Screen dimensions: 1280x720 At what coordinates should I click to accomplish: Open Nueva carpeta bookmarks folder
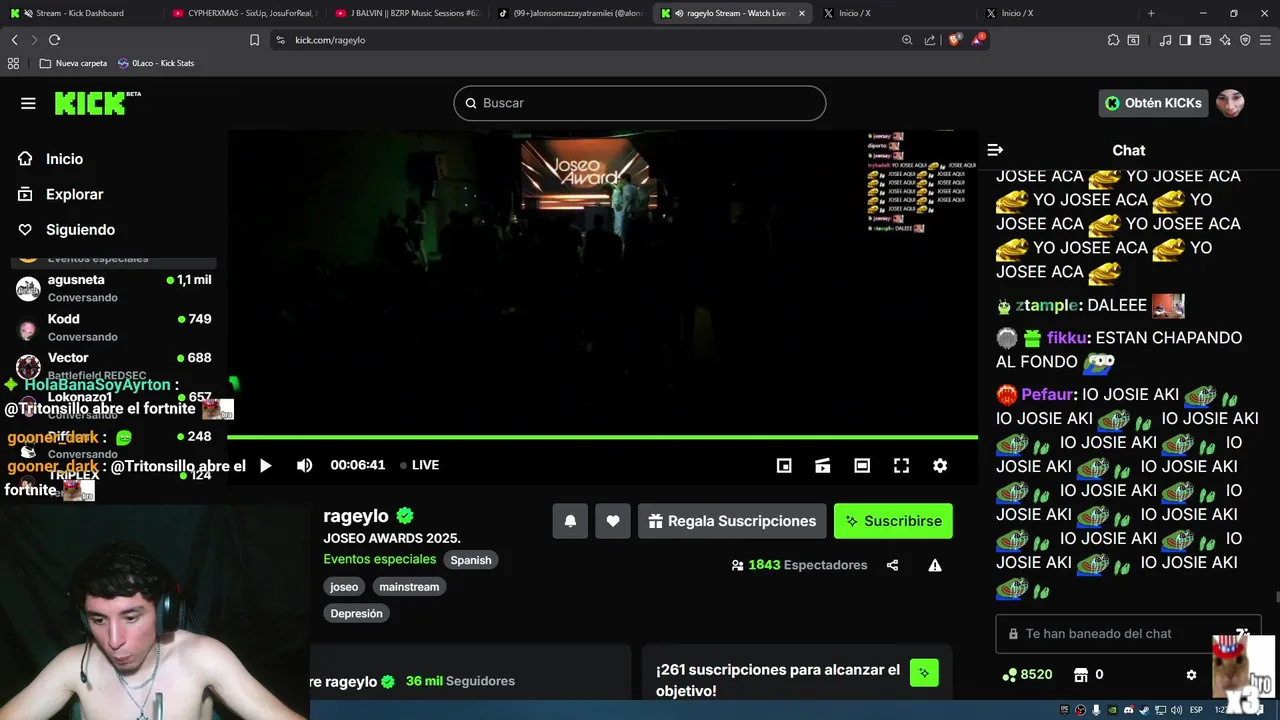pyautogui.click(x=73, y=63)
